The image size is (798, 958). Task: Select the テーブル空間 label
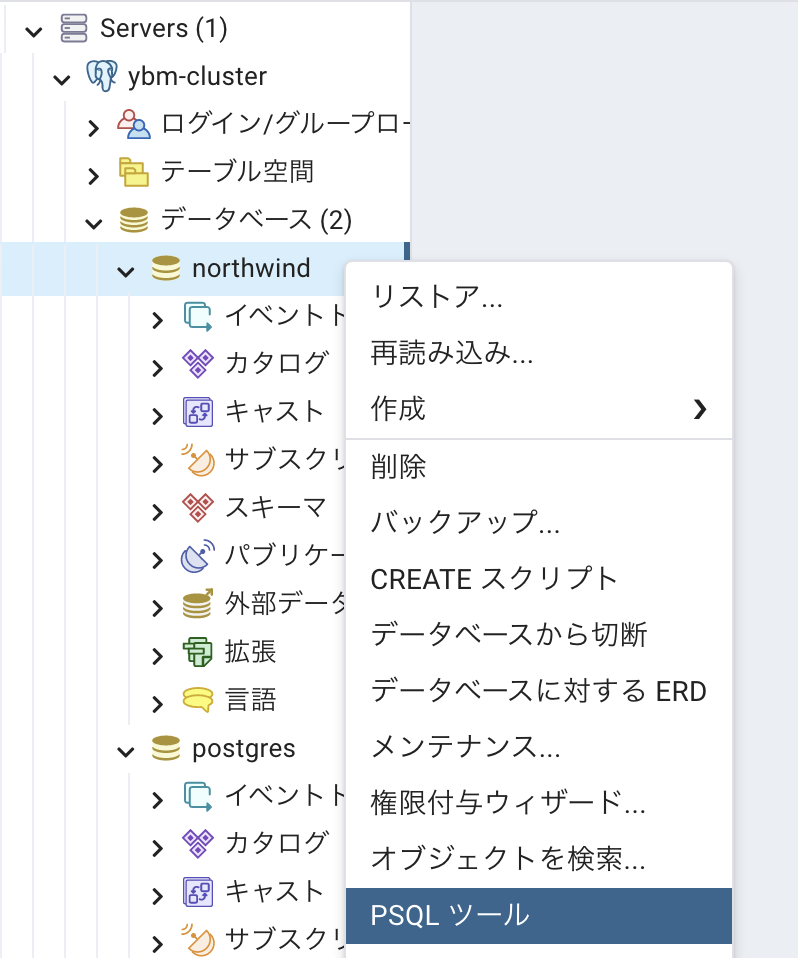pyautogui.click(x=238, y=172)
